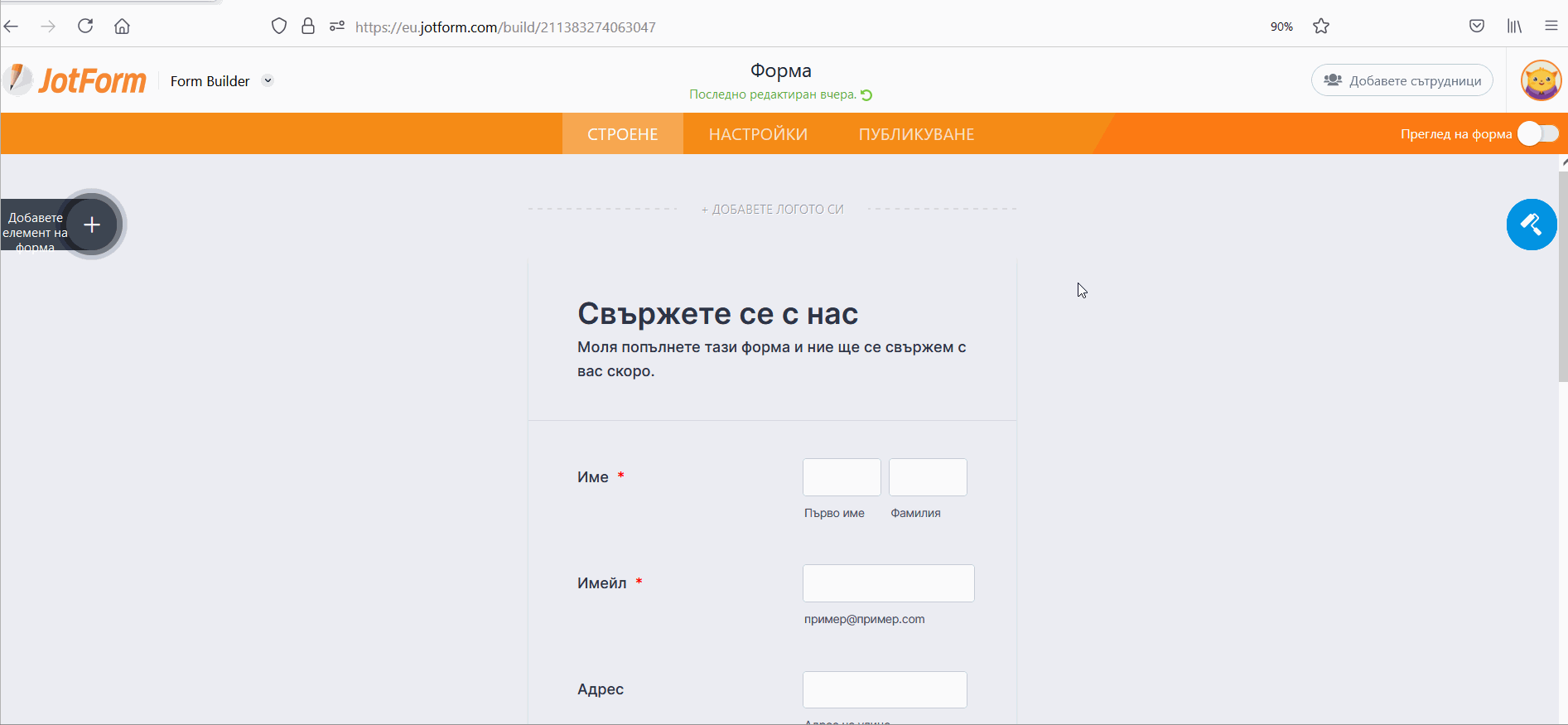Select the СТРОЕНЕ tab
This screenshot has height=725, width=1568.
click(622, 134)
